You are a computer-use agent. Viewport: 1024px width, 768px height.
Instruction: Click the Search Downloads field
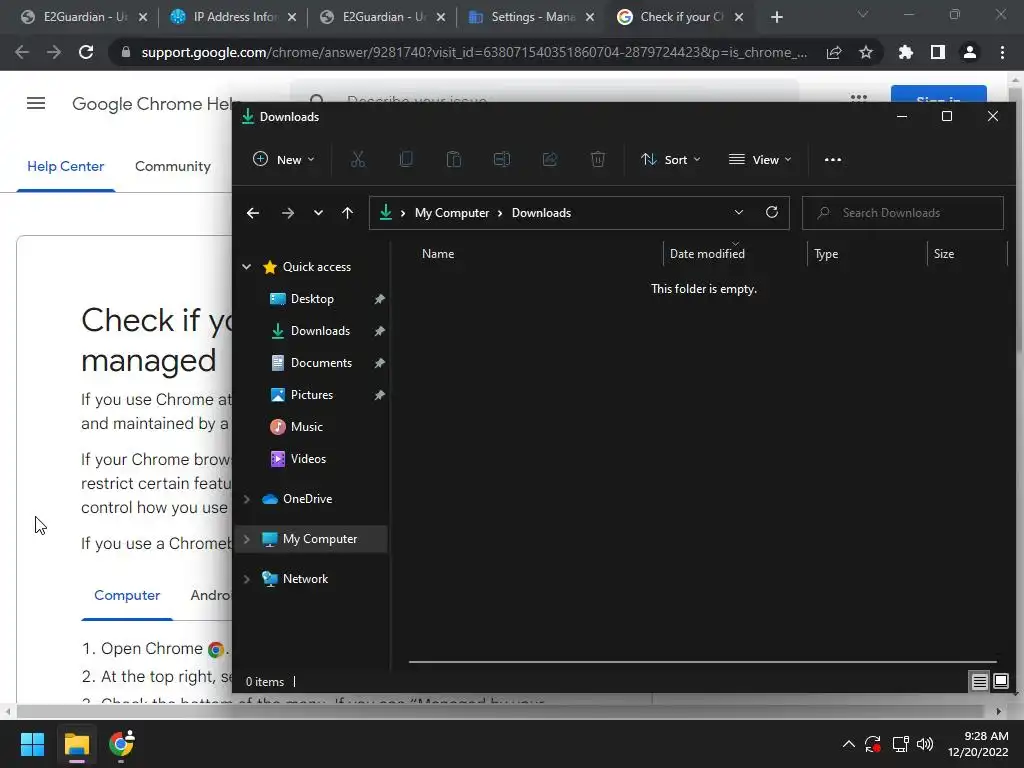click(x=903, y=213)
